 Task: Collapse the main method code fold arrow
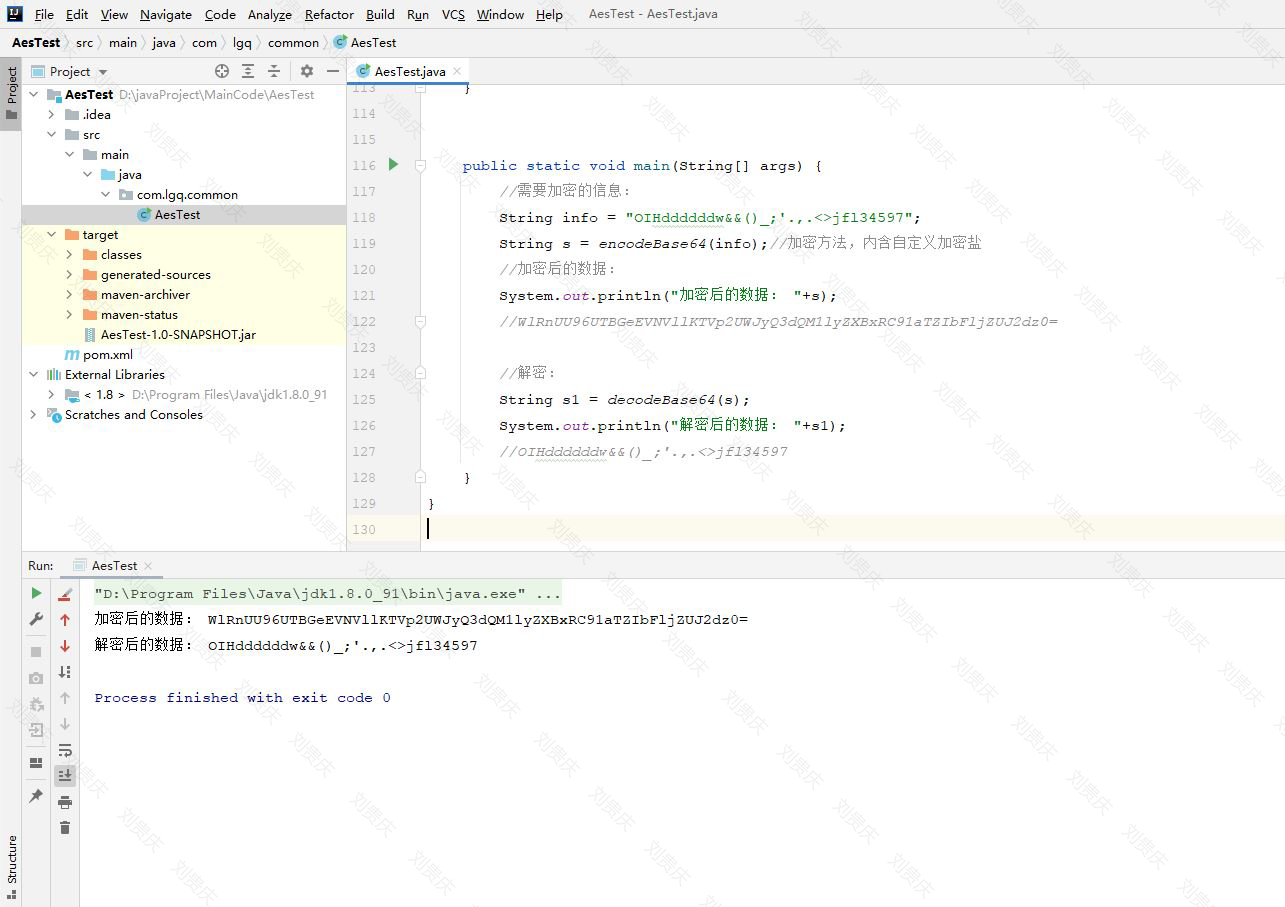coord(420,165)
